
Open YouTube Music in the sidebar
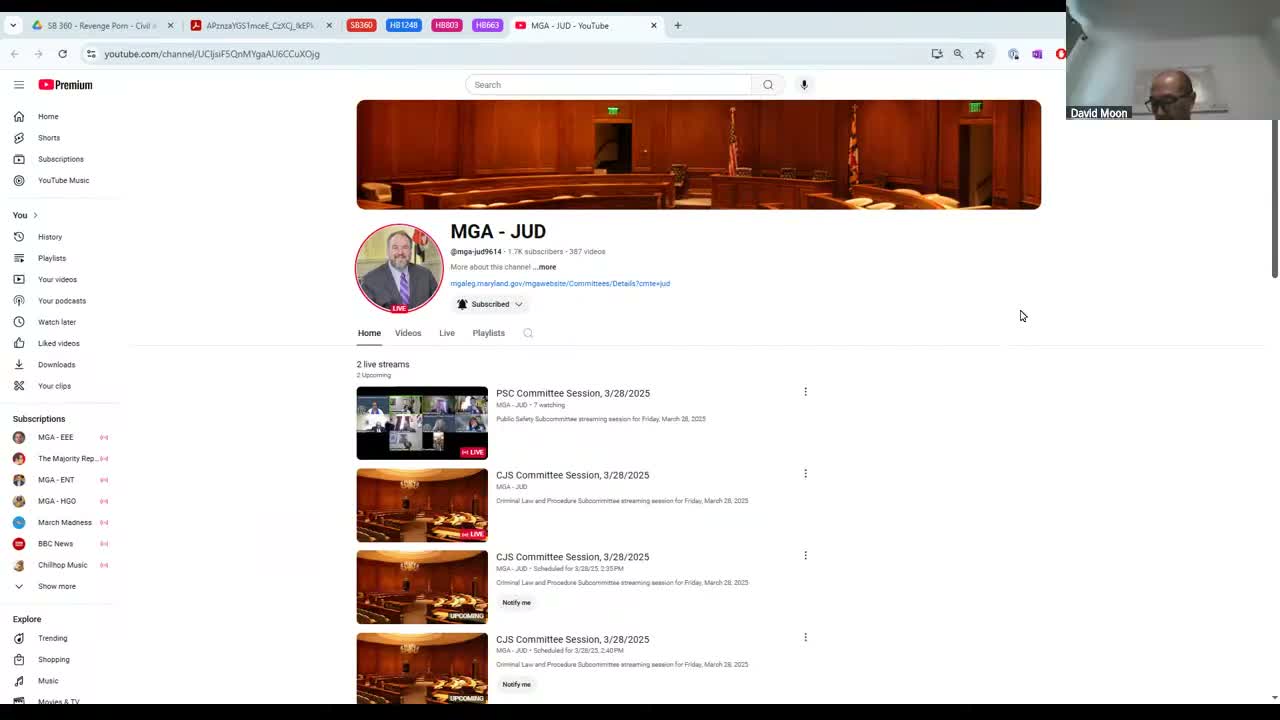coord(65,180)
